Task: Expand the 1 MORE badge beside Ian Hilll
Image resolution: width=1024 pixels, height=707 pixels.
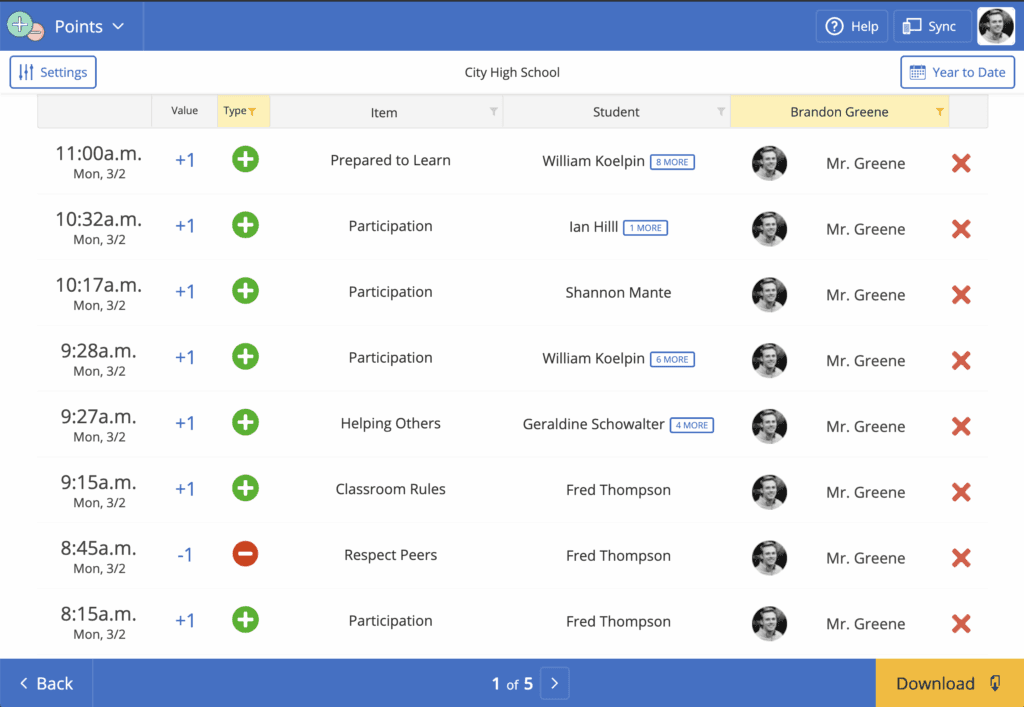Action: tap(645, 228)
